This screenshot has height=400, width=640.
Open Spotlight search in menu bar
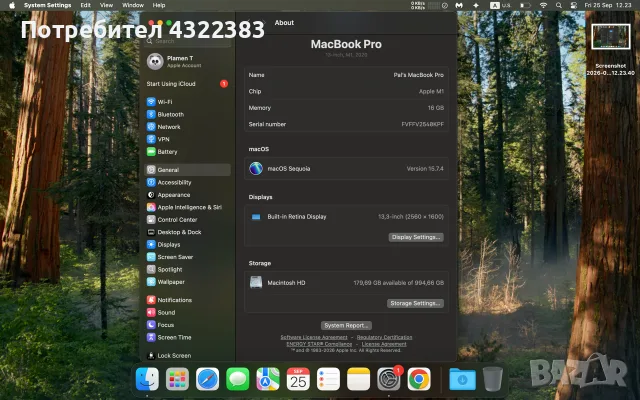(x=558, y=5)
